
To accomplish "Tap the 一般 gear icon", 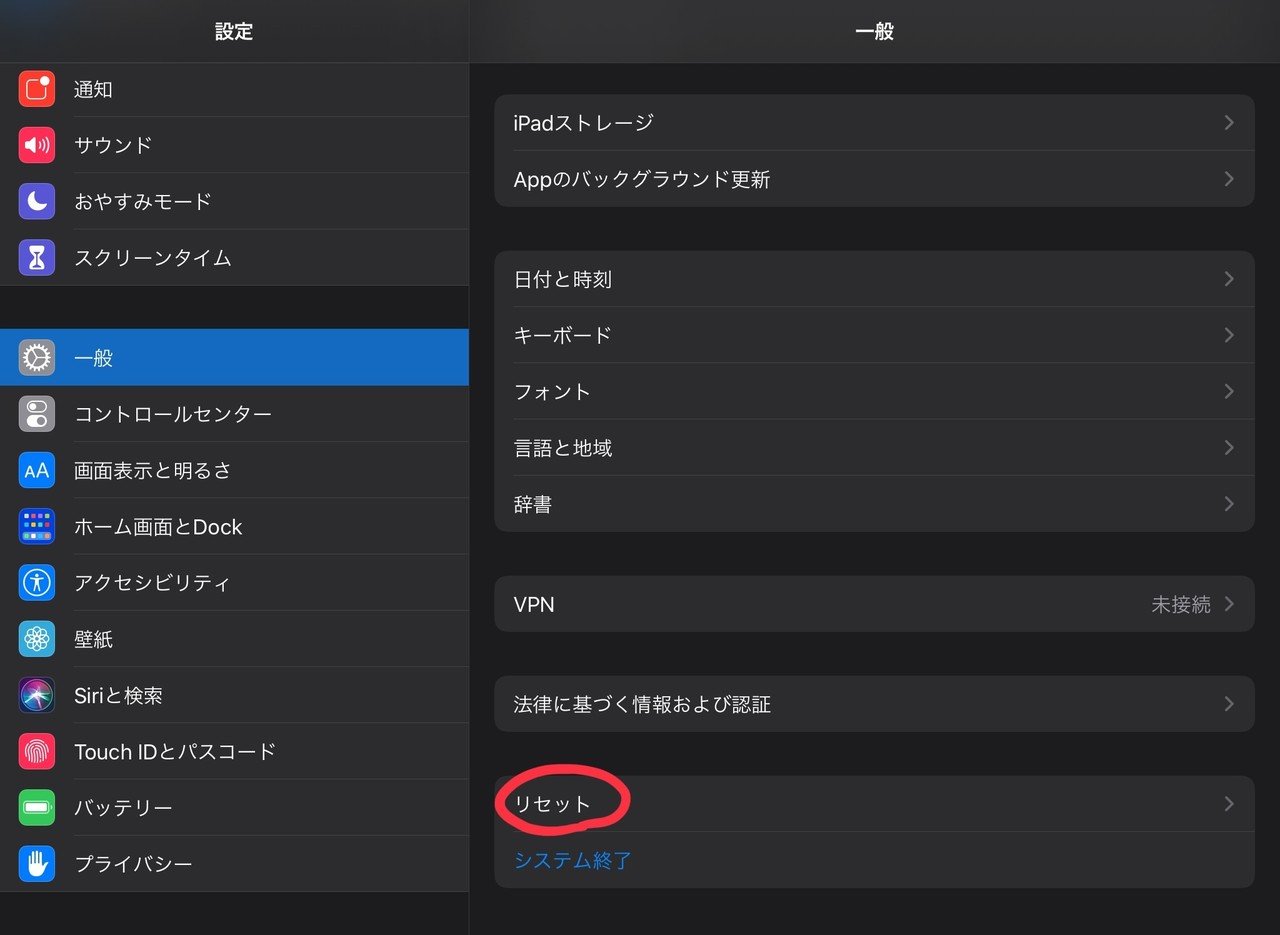I will [37, 357].
